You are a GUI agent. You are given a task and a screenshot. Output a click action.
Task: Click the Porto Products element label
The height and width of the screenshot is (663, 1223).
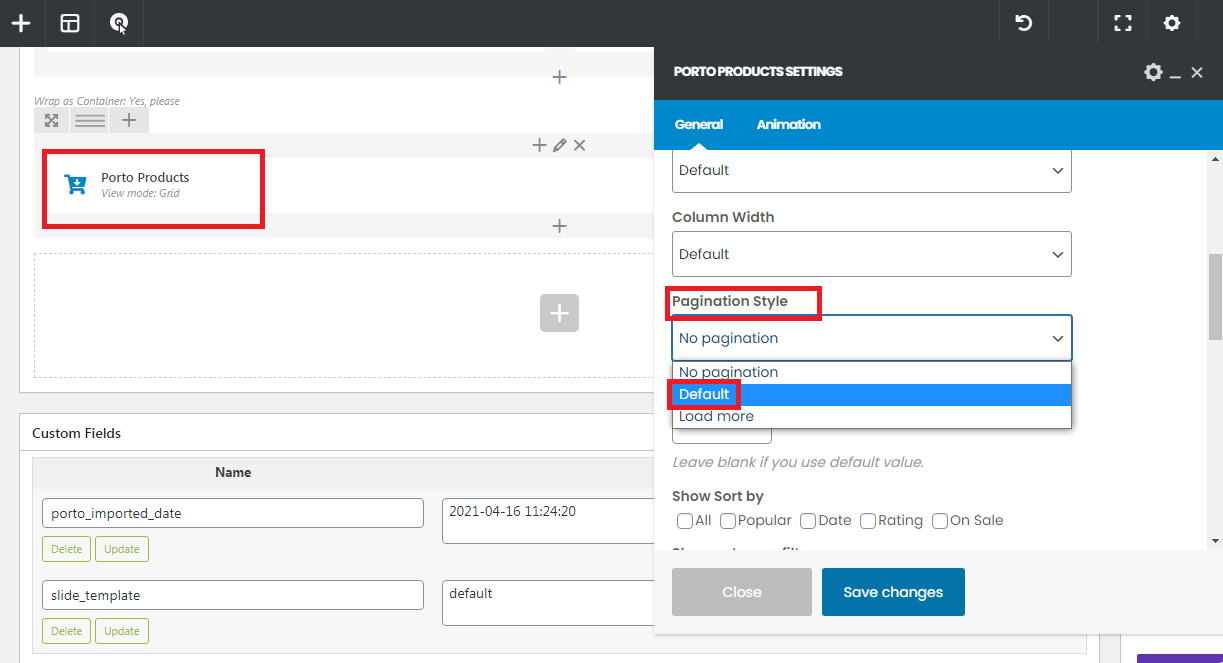click(145, 177)
